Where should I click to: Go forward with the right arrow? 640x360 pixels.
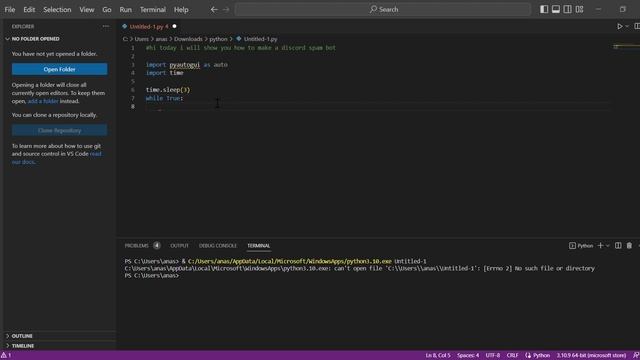(226, 9)
